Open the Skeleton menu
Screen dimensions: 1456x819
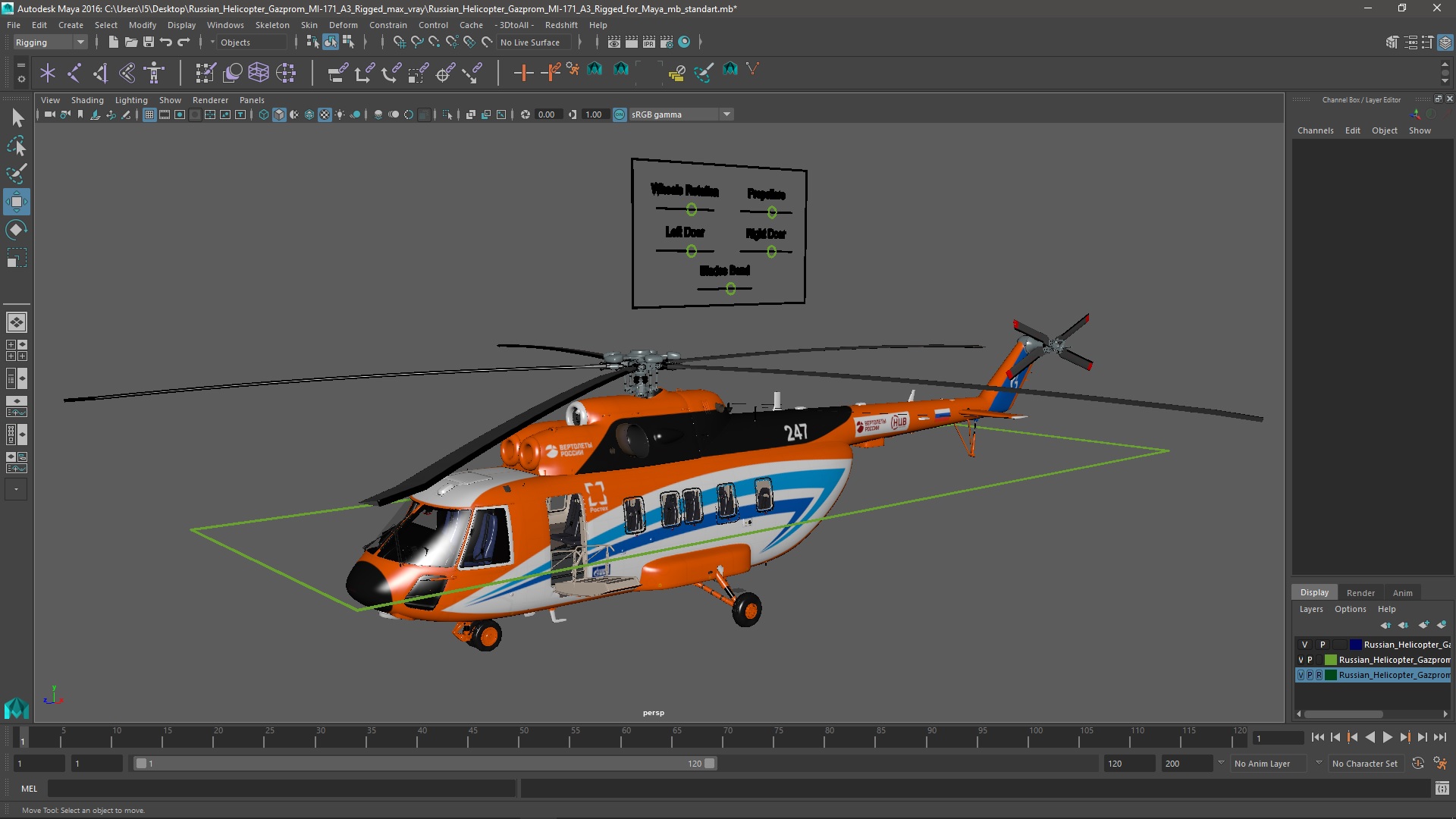point(272,25)
